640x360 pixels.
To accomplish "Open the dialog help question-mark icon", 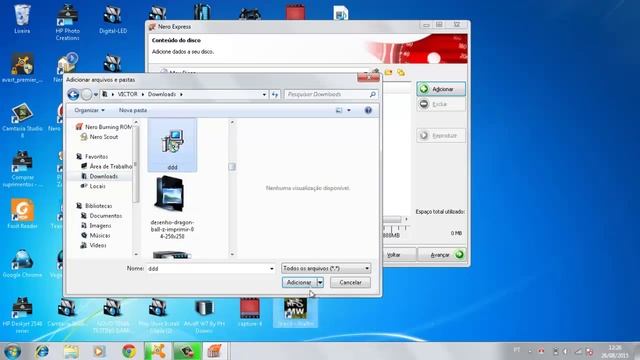I will 368,110.
